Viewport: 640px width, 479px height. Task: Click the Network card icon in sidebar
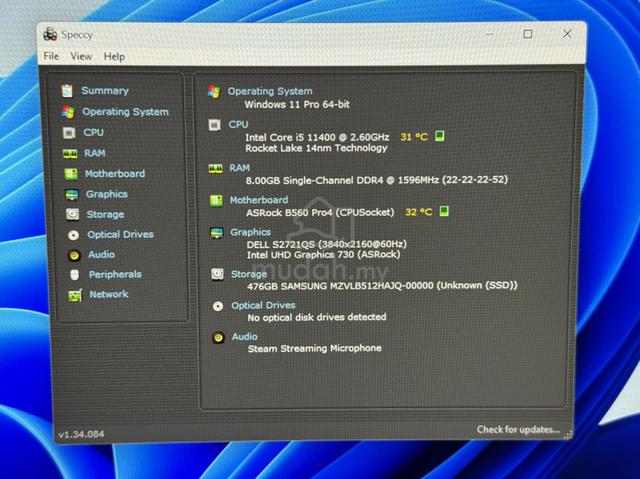[75, 295]
